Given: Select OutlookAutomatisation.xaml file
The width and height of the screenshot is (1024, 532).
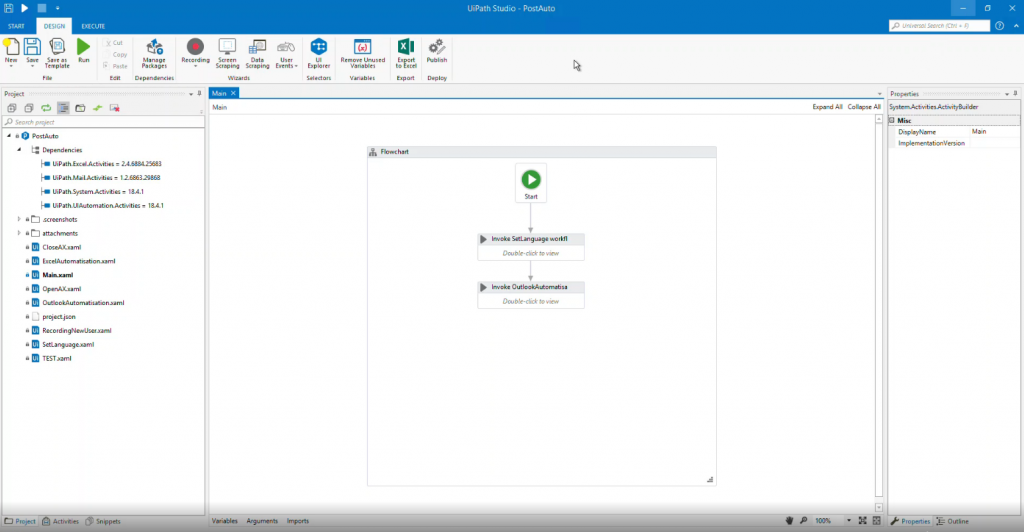Looking at the screenshot, I should 83,303.
